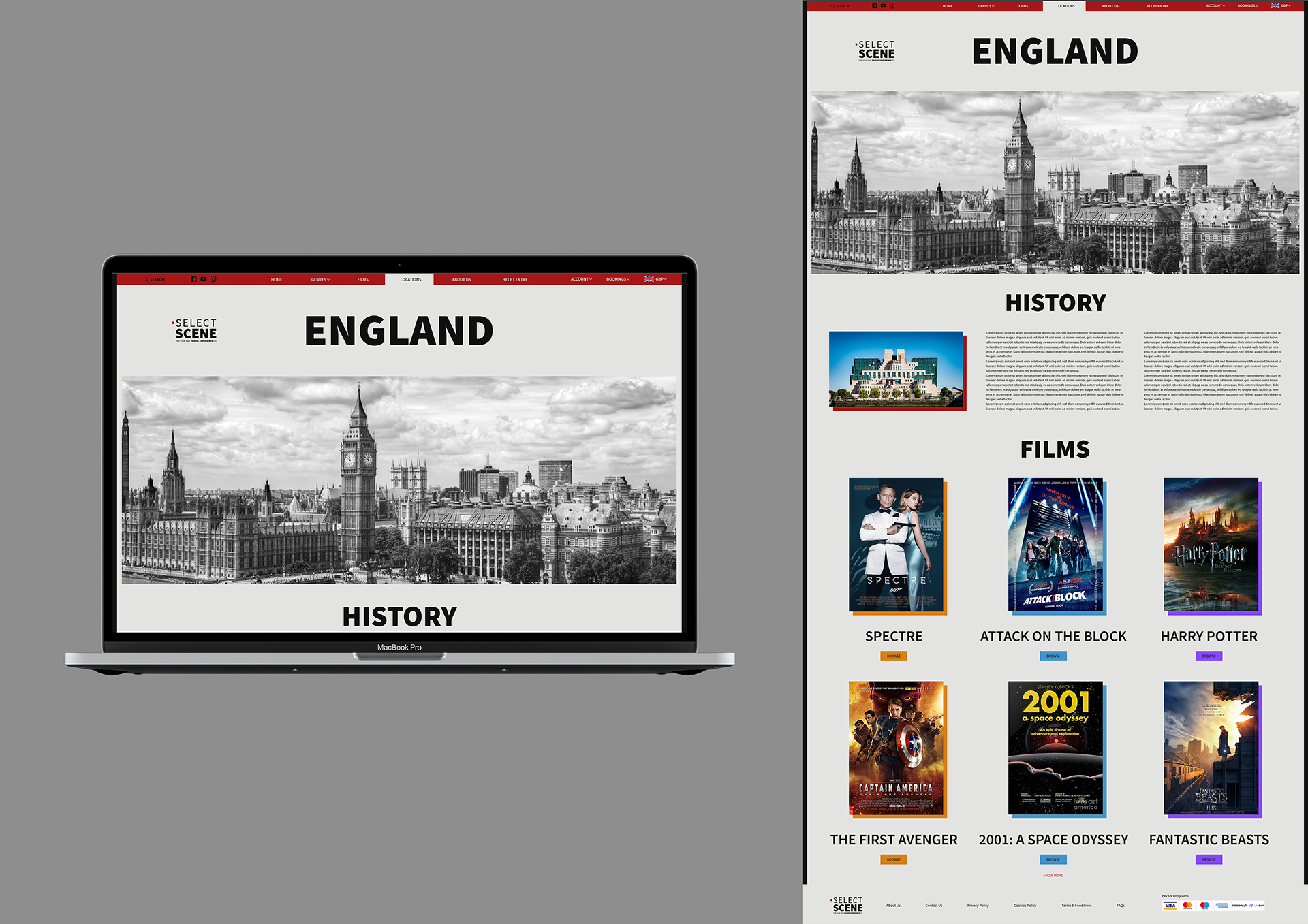Click UK flag icon in laptop navbar
Screen dimensions: 1308x924
(649, 279)
